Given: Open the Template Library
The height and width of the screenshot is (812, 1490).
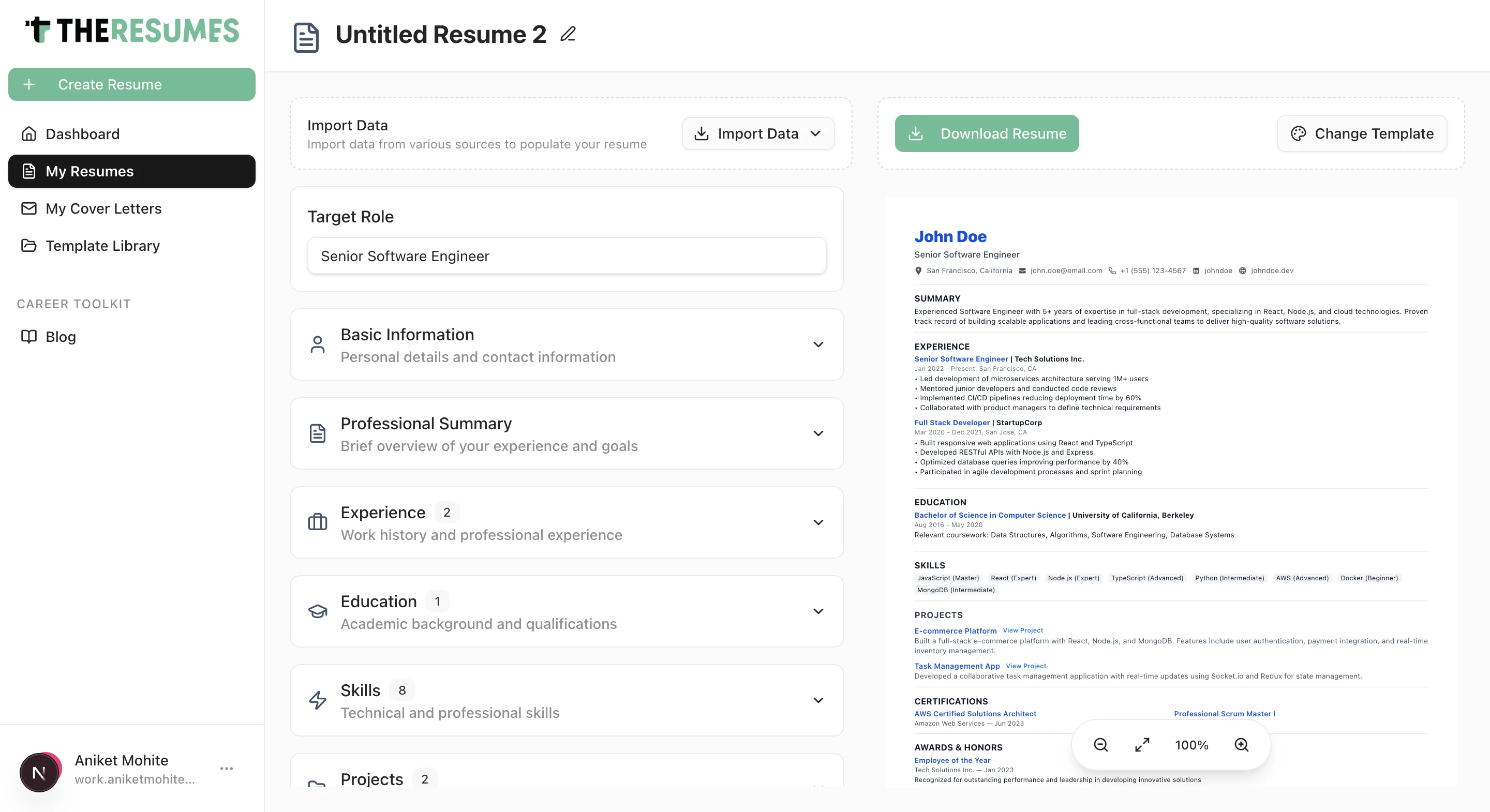Looking at the screenshot, I should (102, 246).
